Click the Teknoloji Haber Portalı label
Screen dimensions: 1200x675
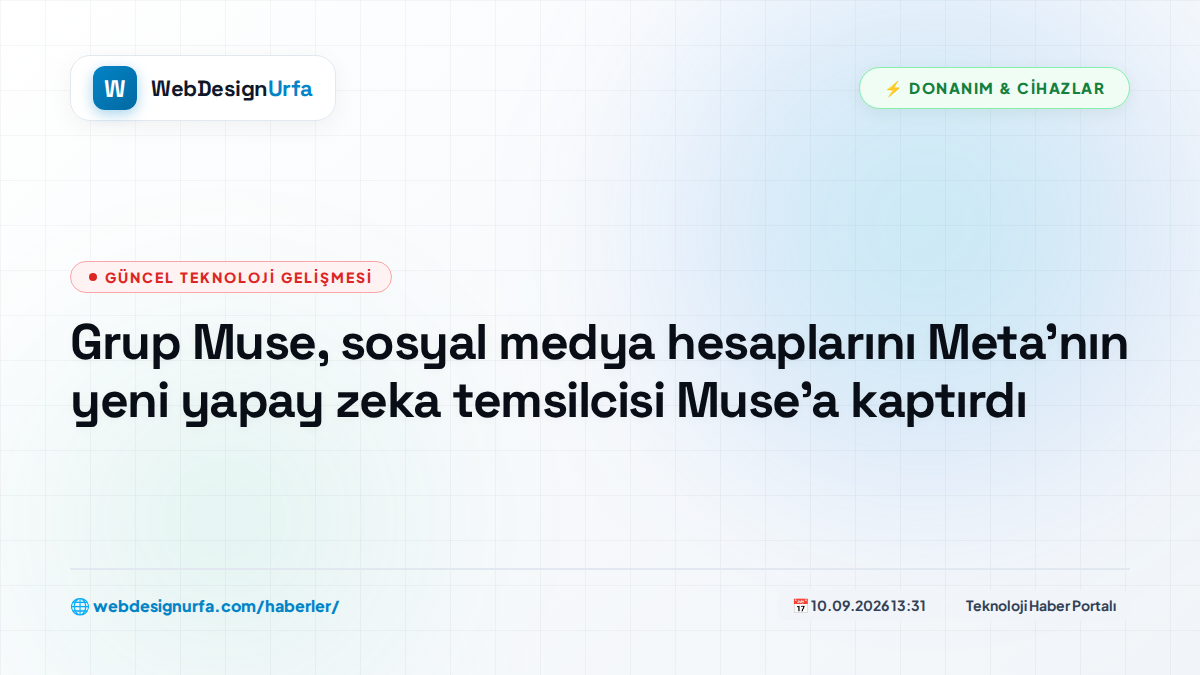click(1041, 606)
